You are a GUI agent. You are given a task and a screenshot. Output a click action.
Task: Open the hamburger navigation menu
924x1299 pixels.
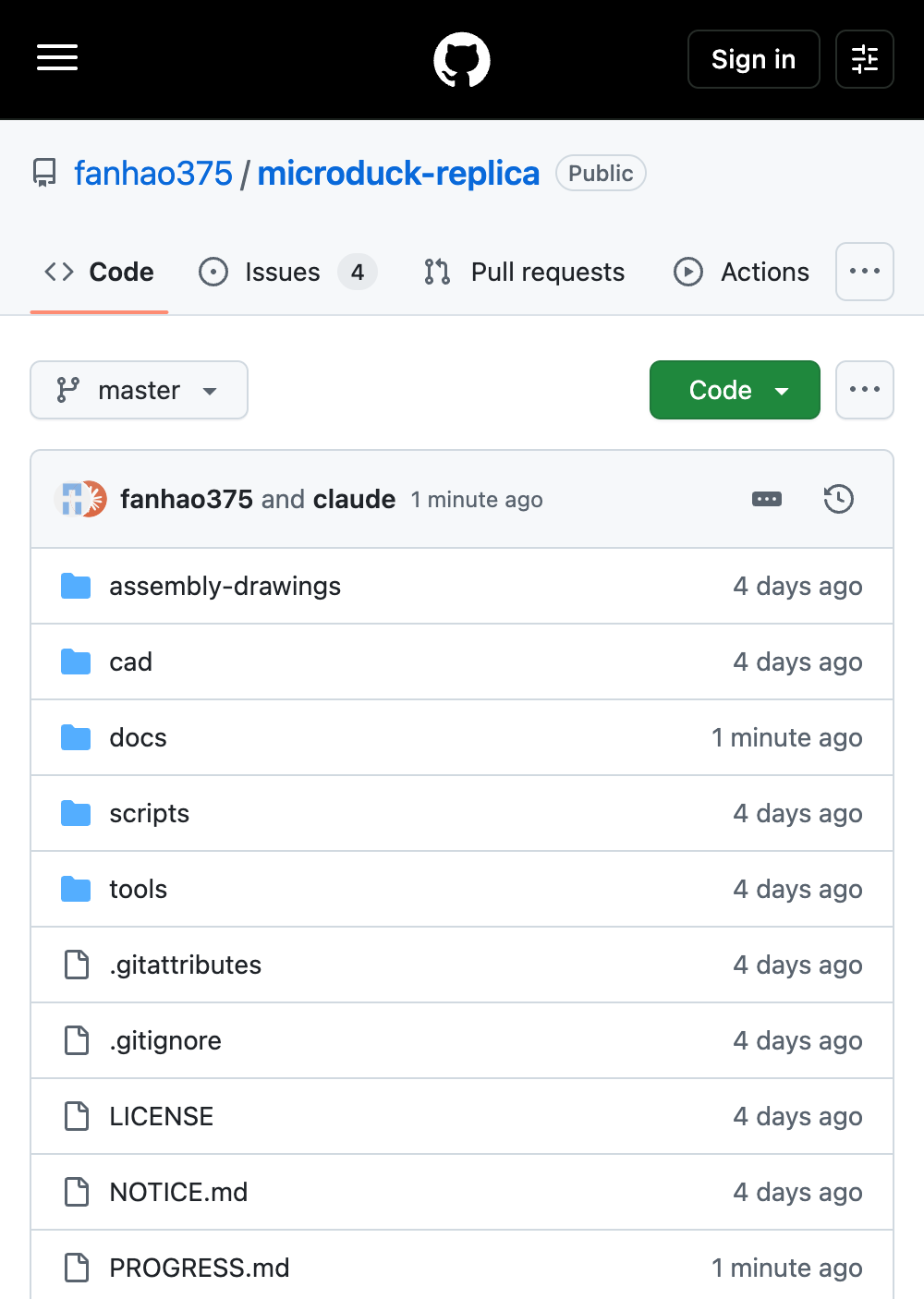tap(57, 57)
